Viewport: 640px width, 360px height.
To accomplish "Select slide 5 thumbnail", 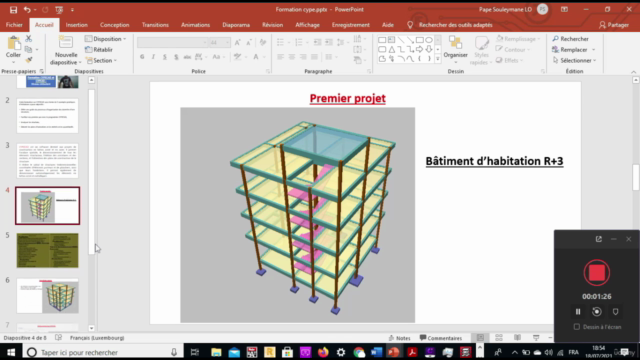I will pos(47,251).
